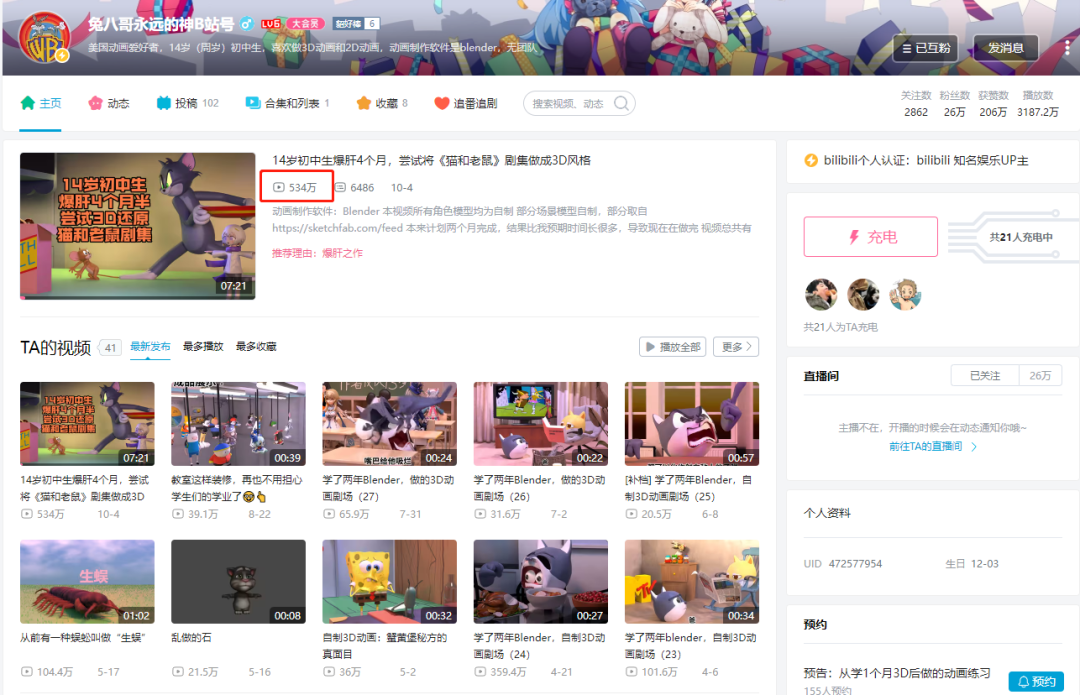The image size is (1080, 695).
Task: Follow link 前往TA的直播间
Action: pyautogui.click(x=933, y=447)
